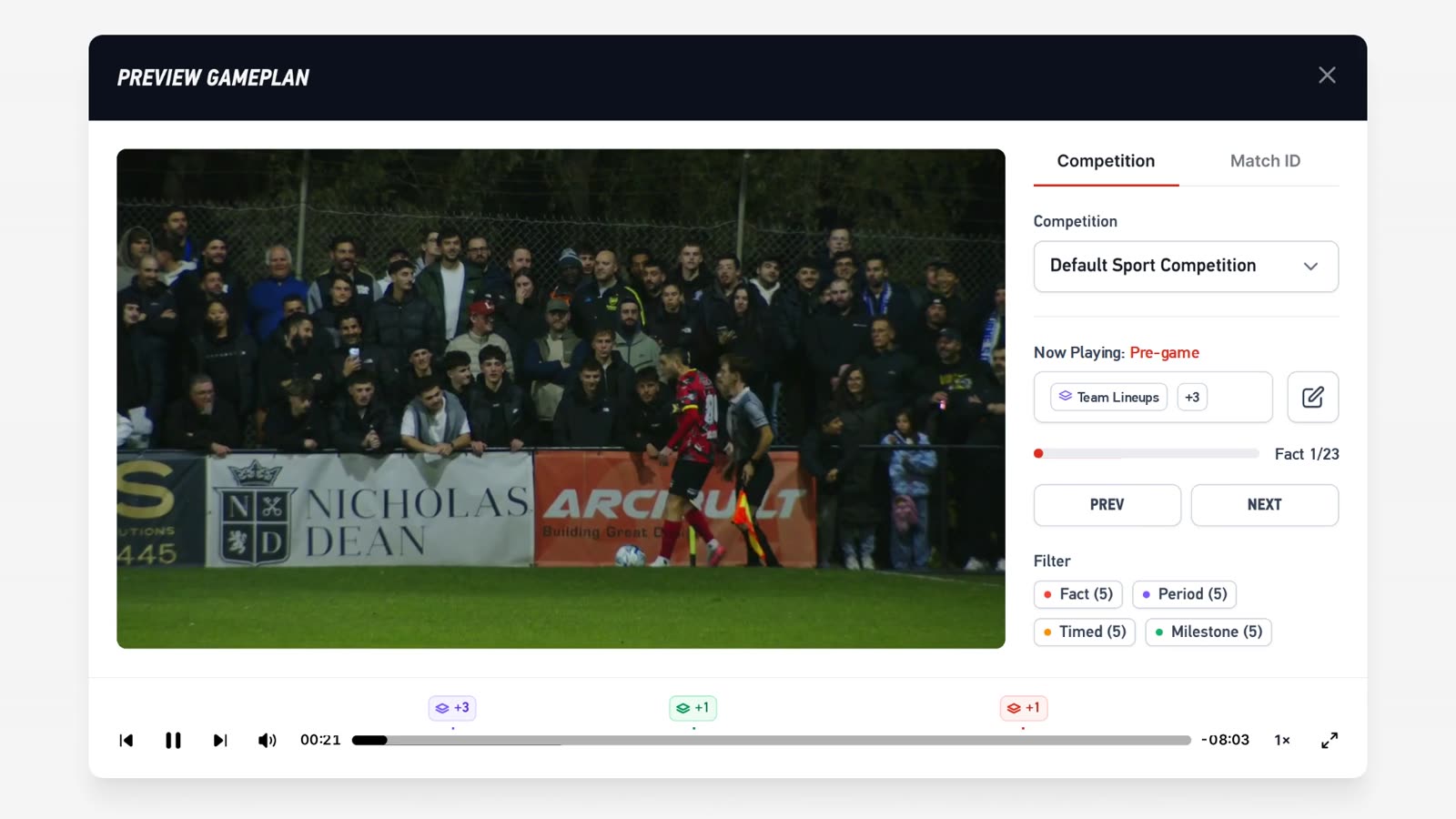Screen dimensions: 1456x819
Task: Switch to the Match ID tab
Action: point(1265,161)
